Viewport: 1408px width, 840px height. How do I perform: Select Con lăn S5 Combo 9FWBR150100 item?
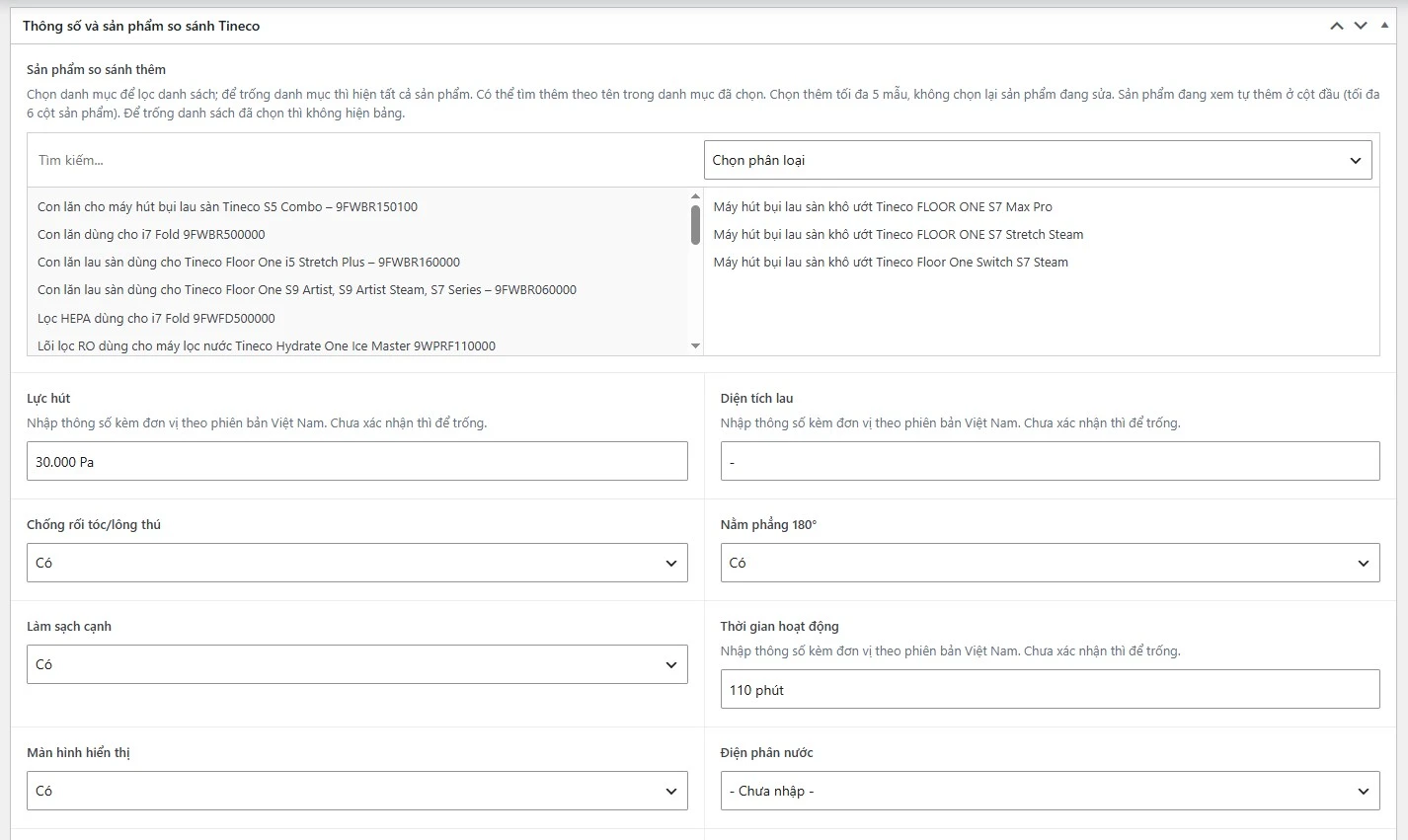(358, 207)
